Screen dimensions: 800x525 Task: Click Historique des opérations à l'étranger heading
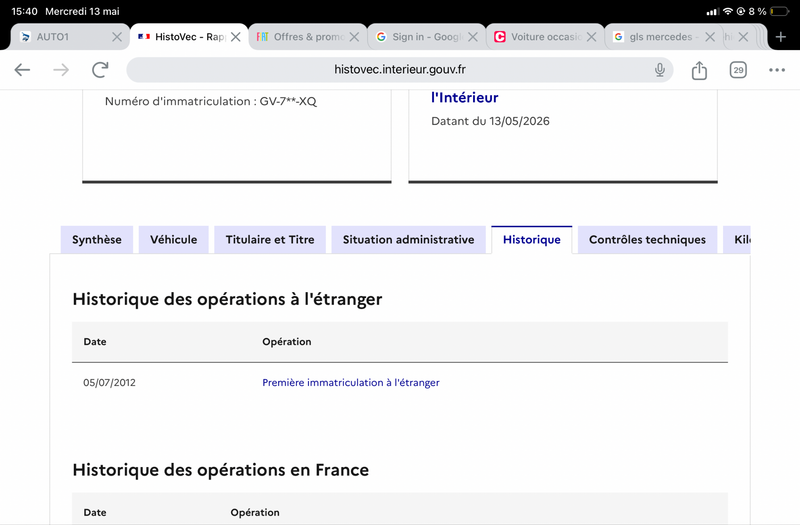click(x=227, y=299)
